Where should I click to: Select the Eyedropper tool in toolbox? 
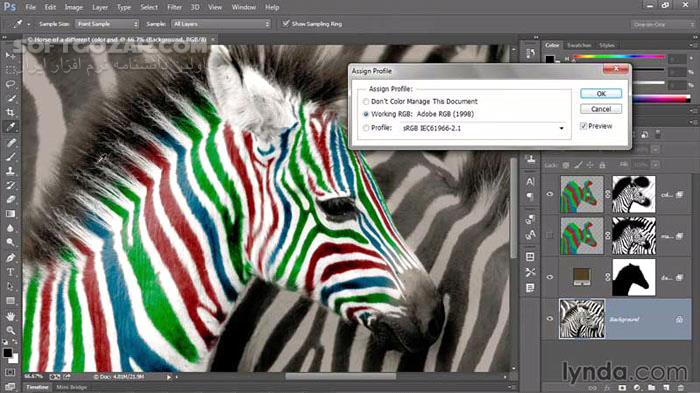coord(10,127)
